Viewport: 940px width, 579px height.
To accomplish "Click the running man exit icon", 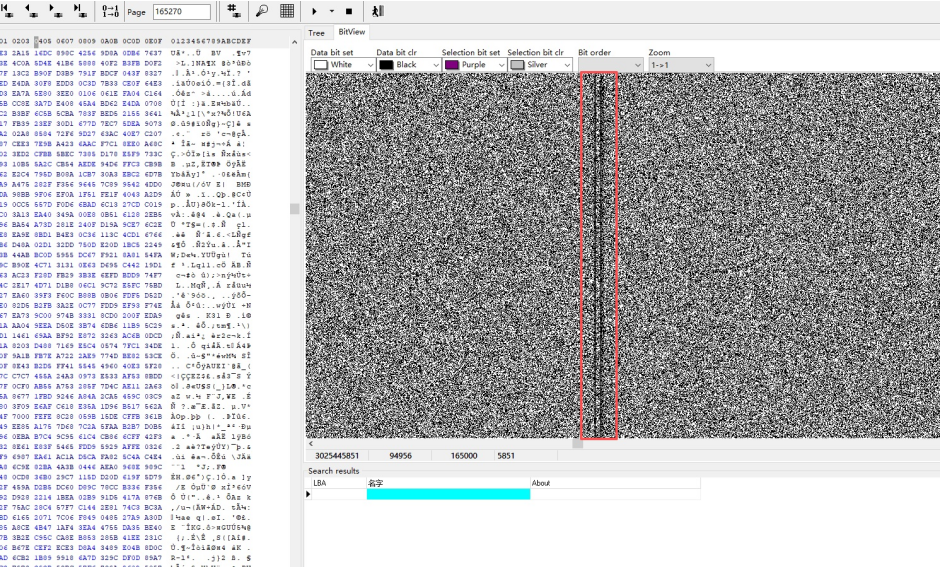I will tap(378, 11).
